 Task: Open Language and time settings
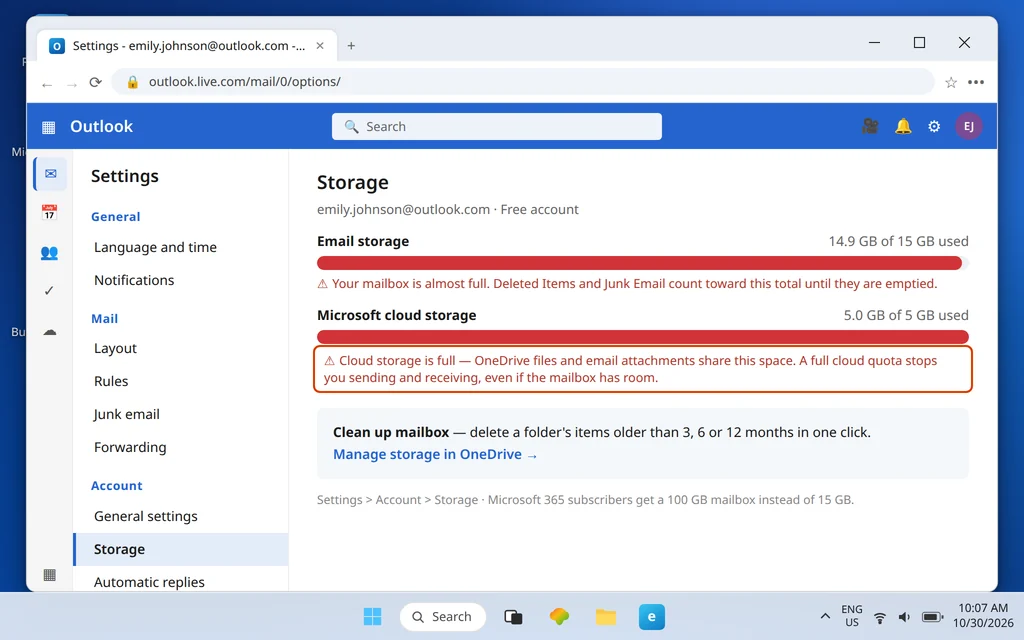155,248
